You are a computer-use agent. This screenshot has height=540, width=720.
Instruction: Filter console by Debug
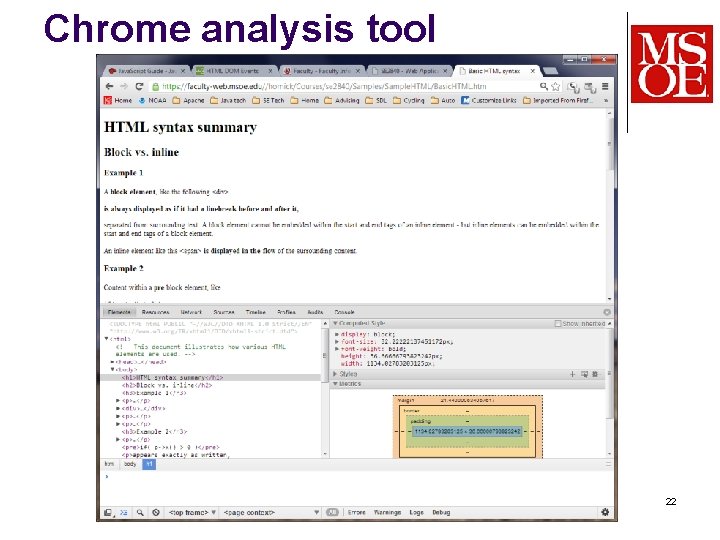point(441,512)
